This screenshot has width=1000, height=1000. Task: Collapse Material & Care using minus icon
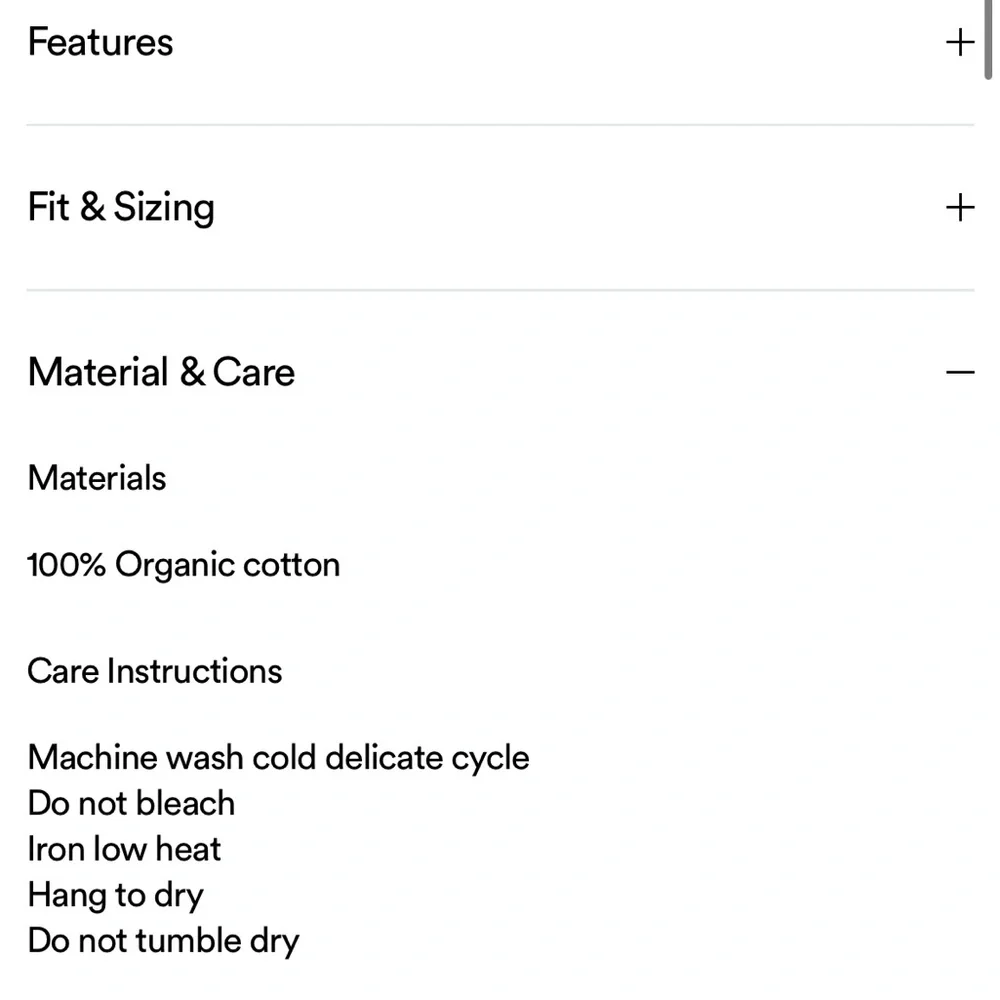(x=959, y=373)
